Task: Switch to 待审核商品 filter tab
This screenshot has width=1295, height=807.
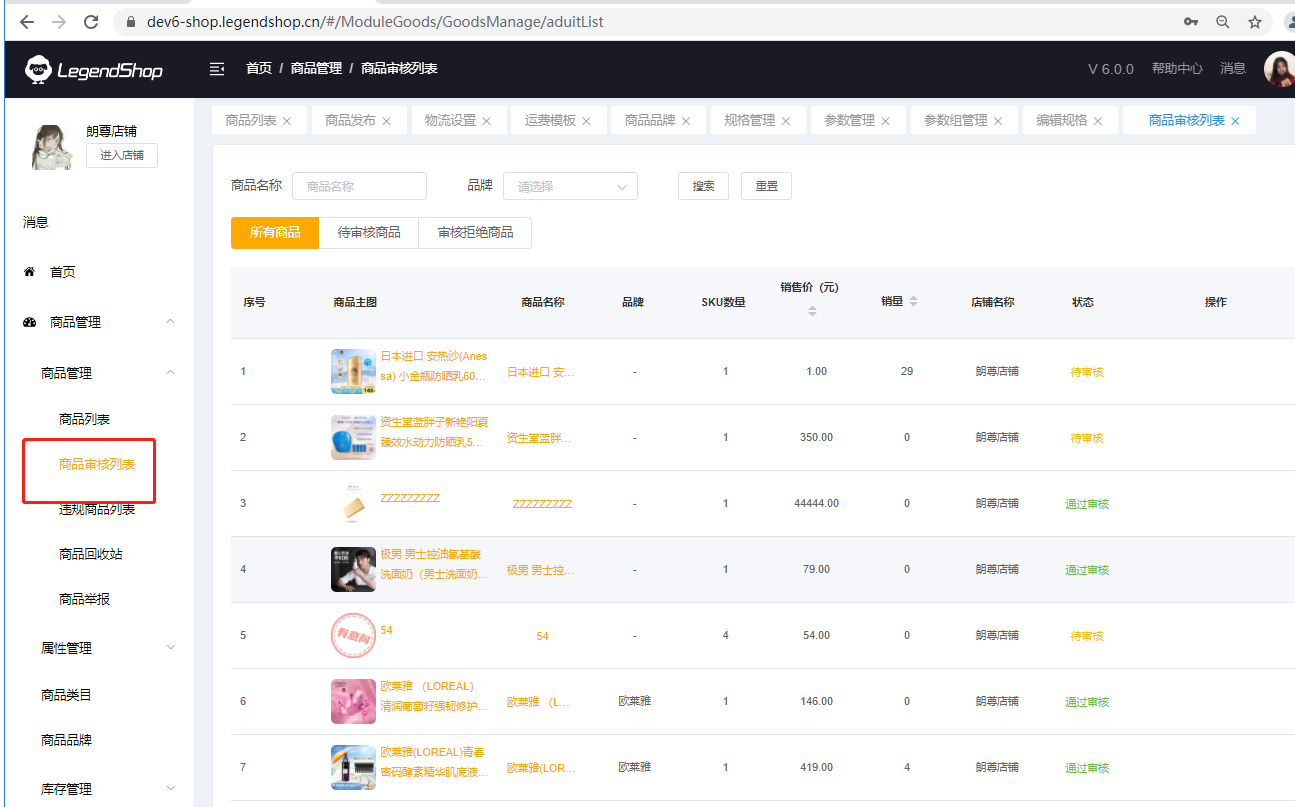Action: (369, 233)
